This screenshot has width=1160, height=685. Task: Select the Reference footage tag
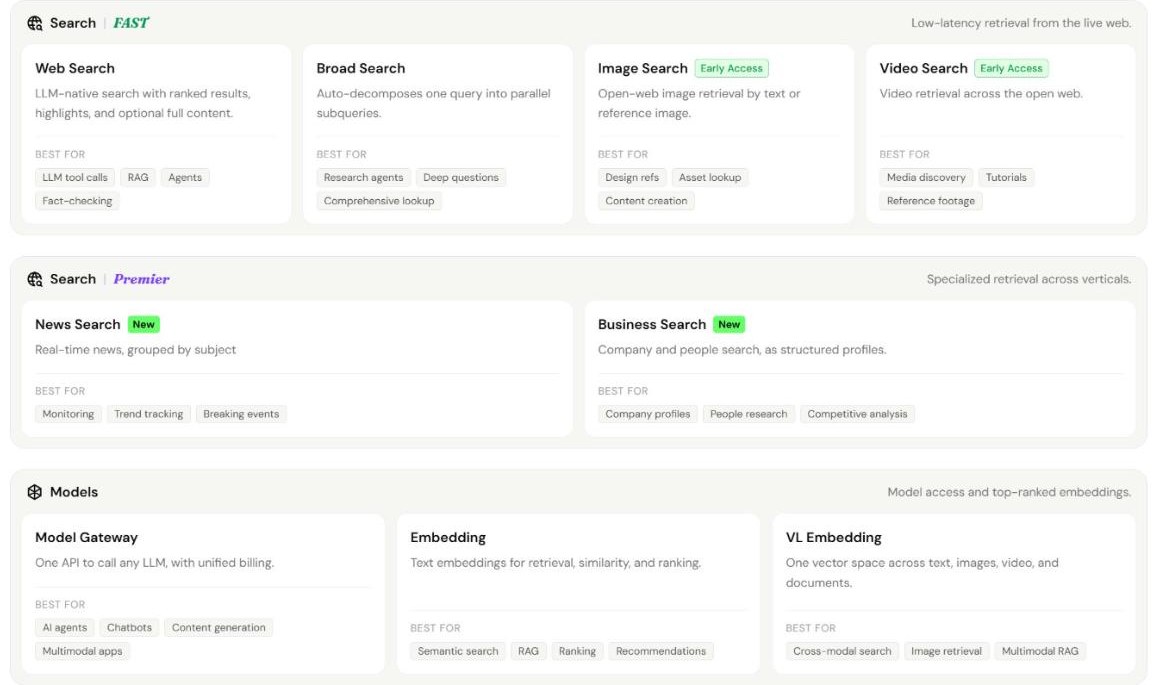(x=931, y=200)
